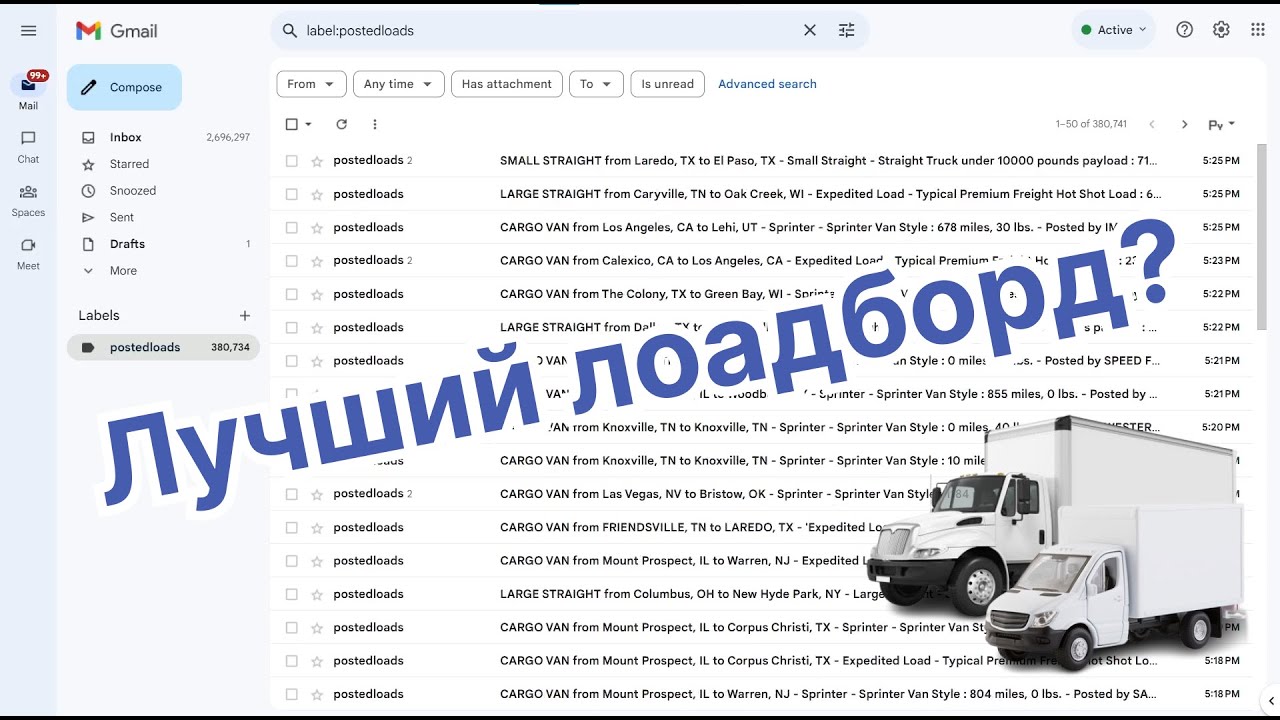
Task: Tick checkbox for Caryville to Oak Creek email
Action: (x=292, y=194)
